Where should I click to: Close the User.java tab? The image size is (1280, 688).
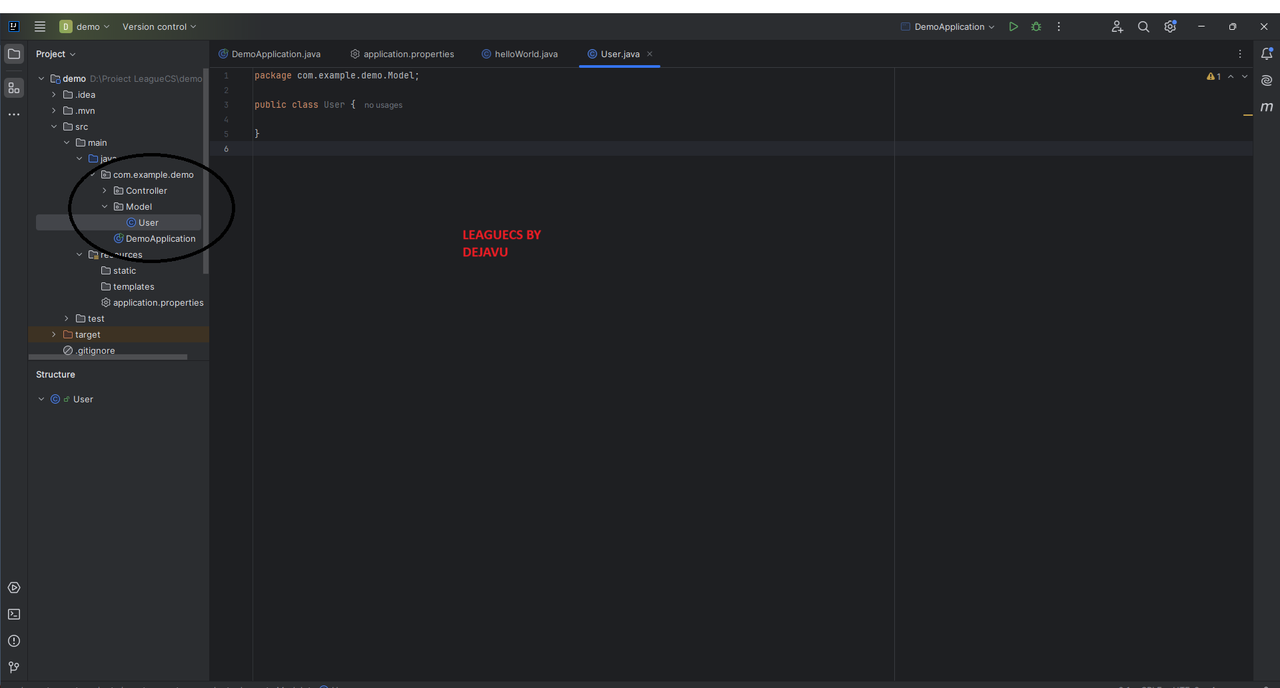pyautogui.click(x=649, y=54)
